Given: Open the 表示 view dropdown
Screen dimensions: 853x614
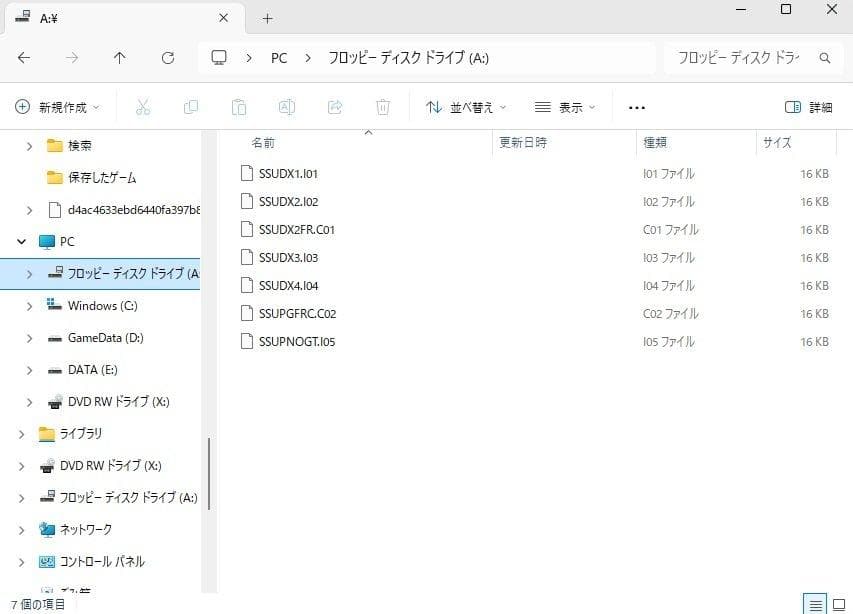Looking at the screenshot, I should (565, 107).
